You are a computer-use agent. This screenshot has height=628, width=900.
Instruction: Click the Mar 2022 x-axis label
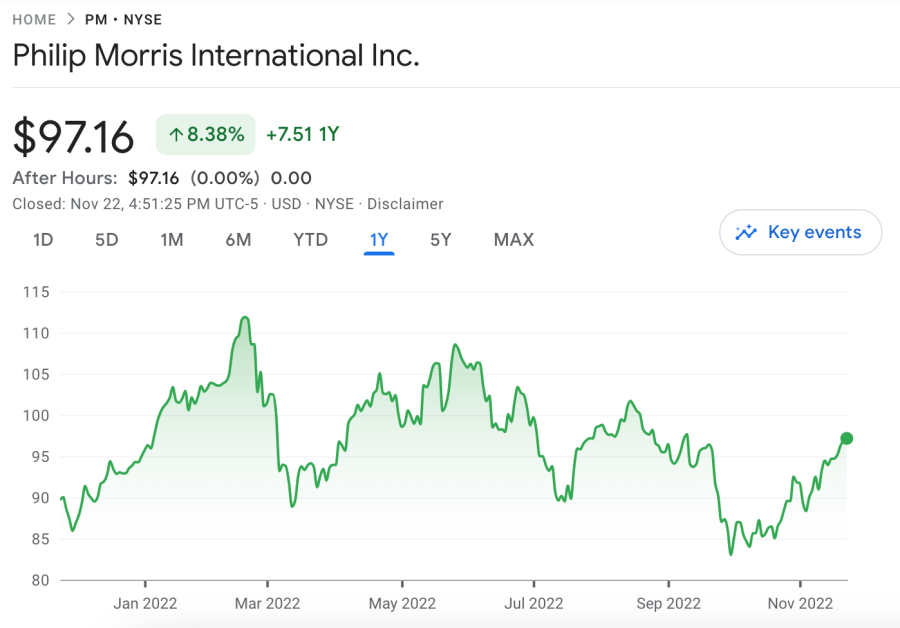267,603
